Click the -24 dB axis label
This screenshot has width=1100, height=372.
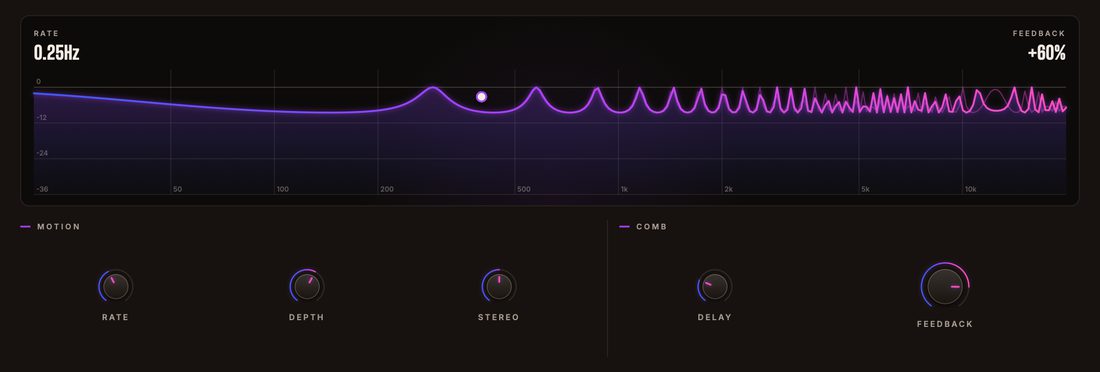(42, 153)
